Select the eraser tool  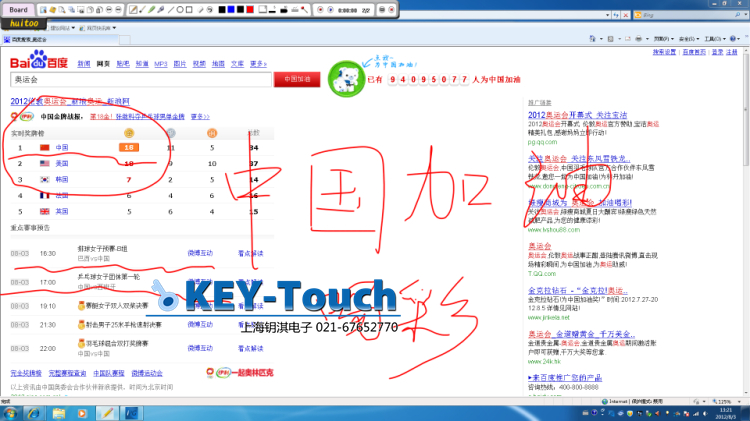click(201, 10)
